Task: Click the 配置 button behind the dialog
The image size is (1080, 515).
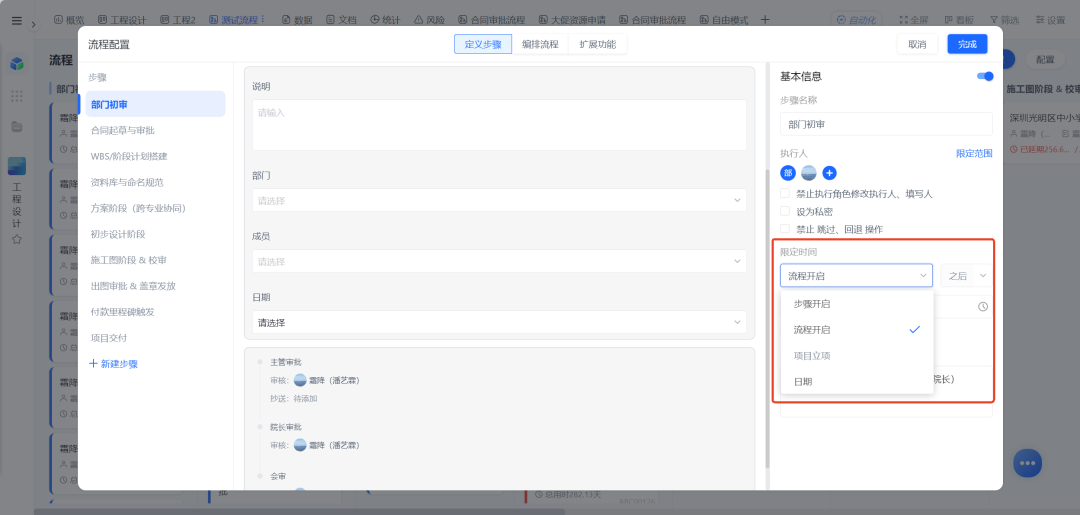Action: 1045,60
